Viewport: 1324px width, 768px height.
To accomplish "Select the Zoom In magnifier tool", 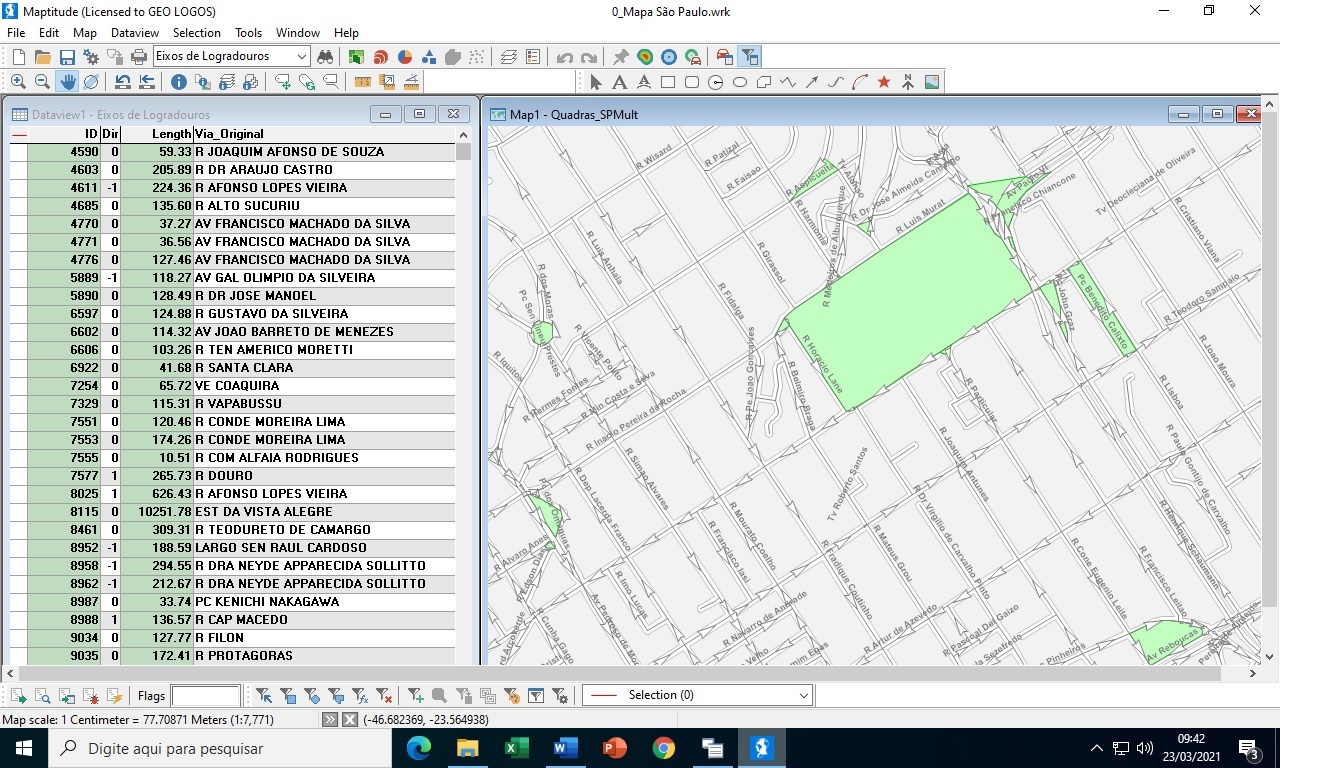I will pyautogui.click(x=19, y=82).
